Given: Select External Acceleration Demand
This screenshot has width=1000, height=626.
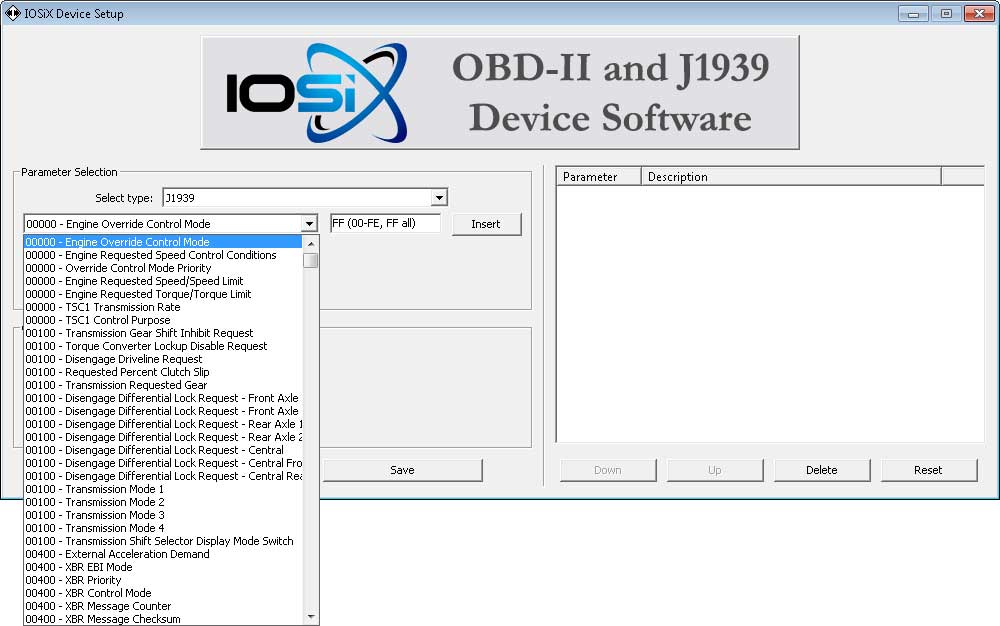Looking at the screenshot, I should [x=163, y=554].
